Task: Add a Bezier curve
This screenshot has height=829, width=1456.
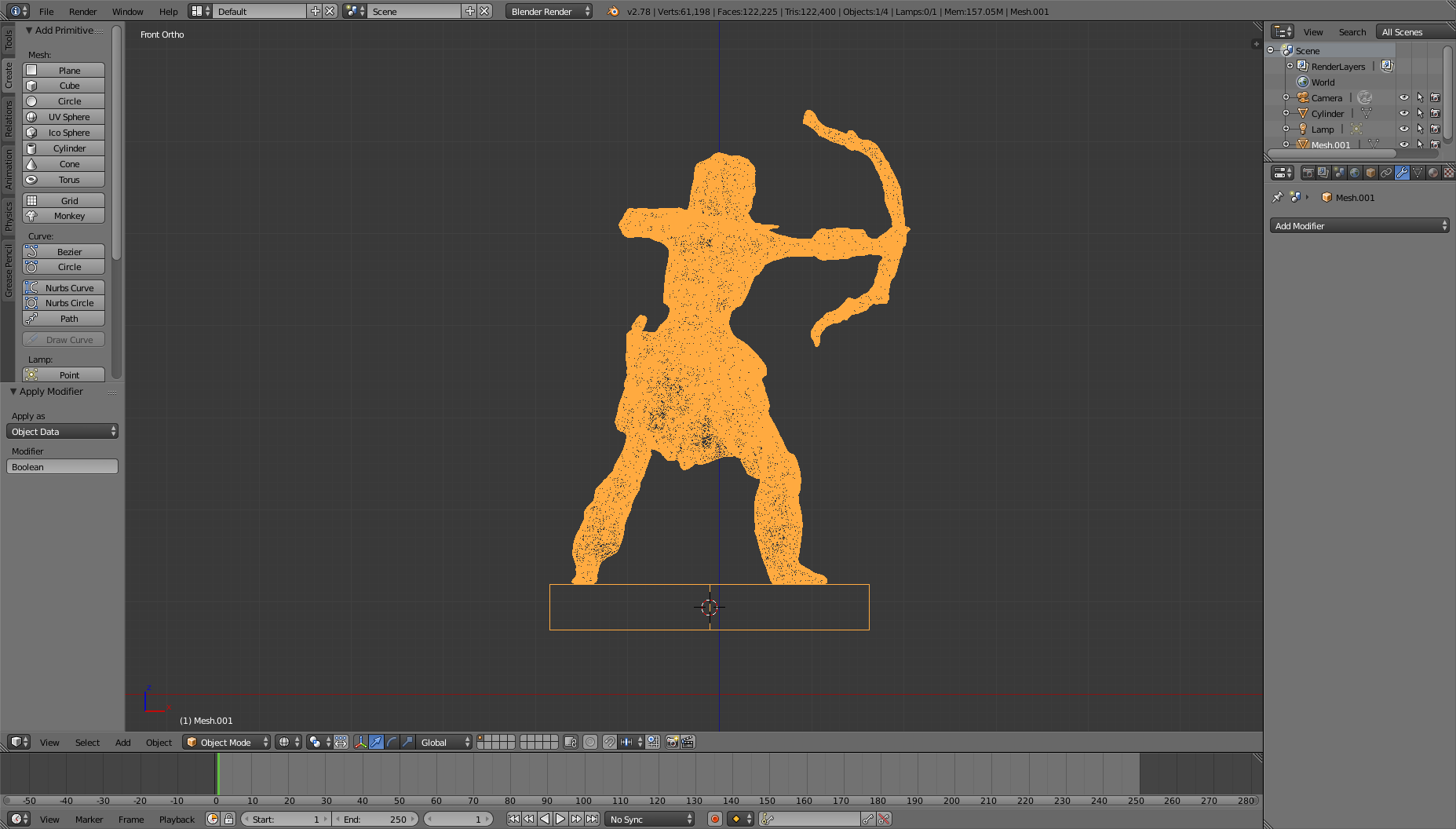Action: [64, 252]
